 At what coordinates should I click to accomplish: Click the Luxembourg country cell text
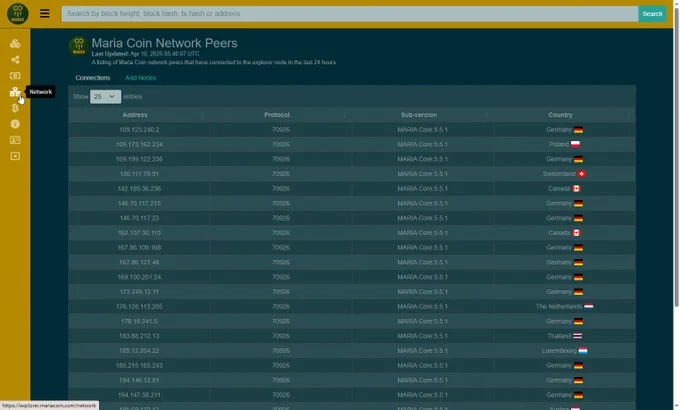click(x=559, y=351)
